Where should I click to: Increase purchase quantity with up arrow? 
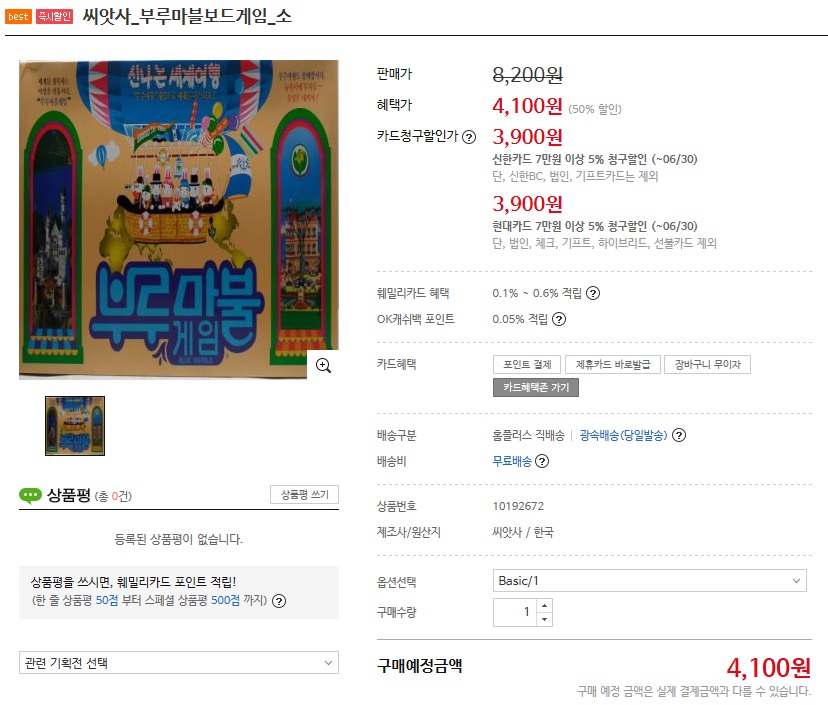[x=544, y=605]
